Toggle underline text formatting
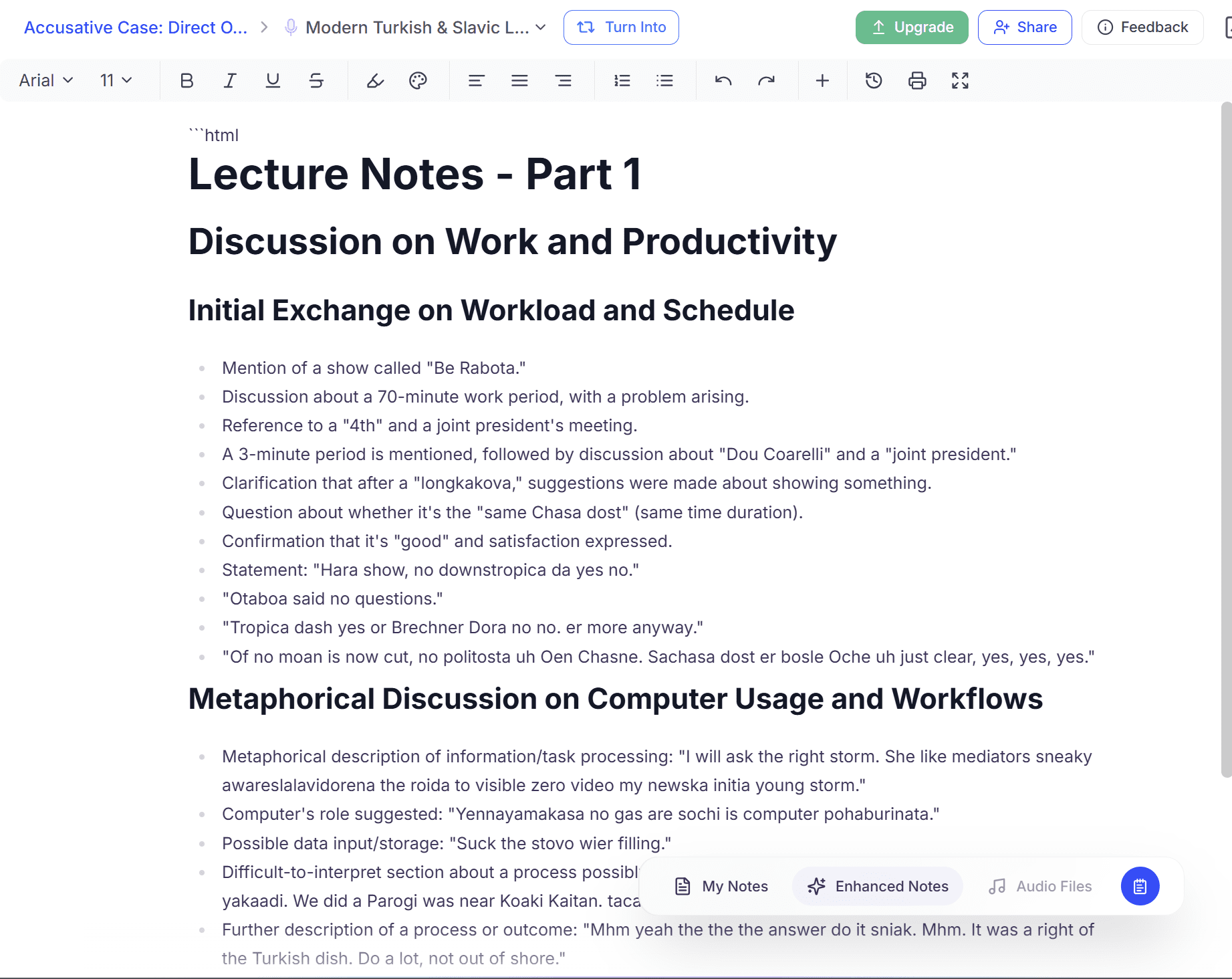Viewport: 1232px width, 979px height. pyautogui.click(x=273, y=81)
